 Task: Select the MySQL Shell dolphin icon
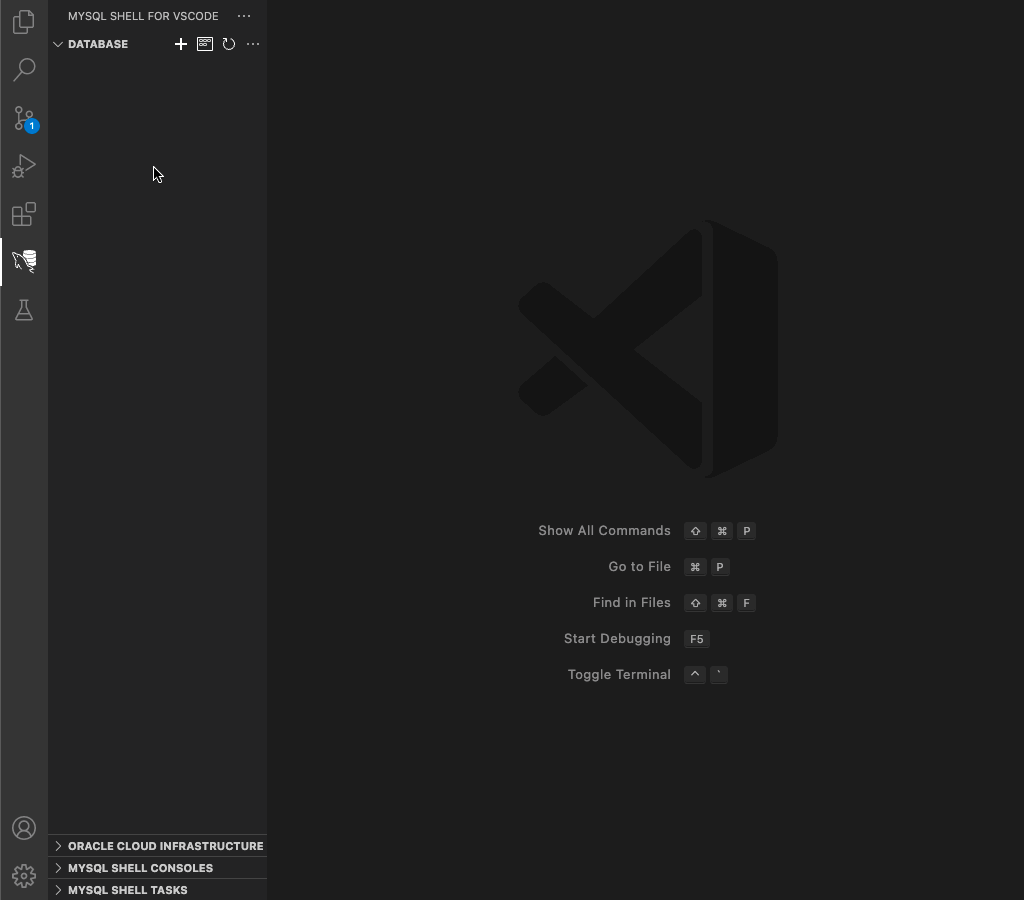(x=24, y=261)
